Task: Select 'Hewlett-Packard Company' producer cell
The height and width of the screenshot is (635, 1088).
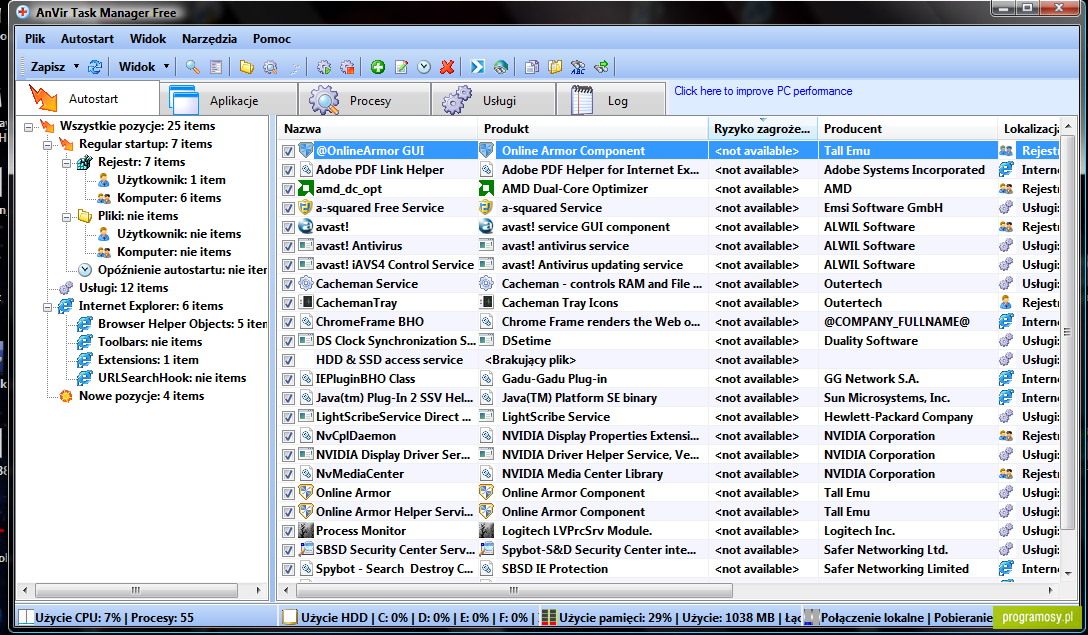Action: 899,417
